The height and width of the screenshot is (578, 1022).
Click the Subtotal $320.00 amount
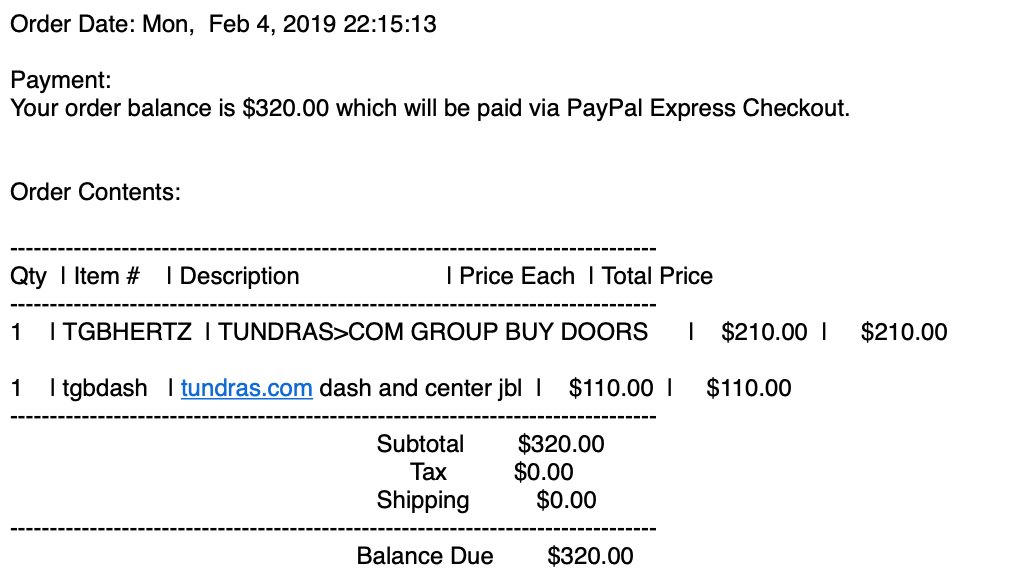[561, 444]
